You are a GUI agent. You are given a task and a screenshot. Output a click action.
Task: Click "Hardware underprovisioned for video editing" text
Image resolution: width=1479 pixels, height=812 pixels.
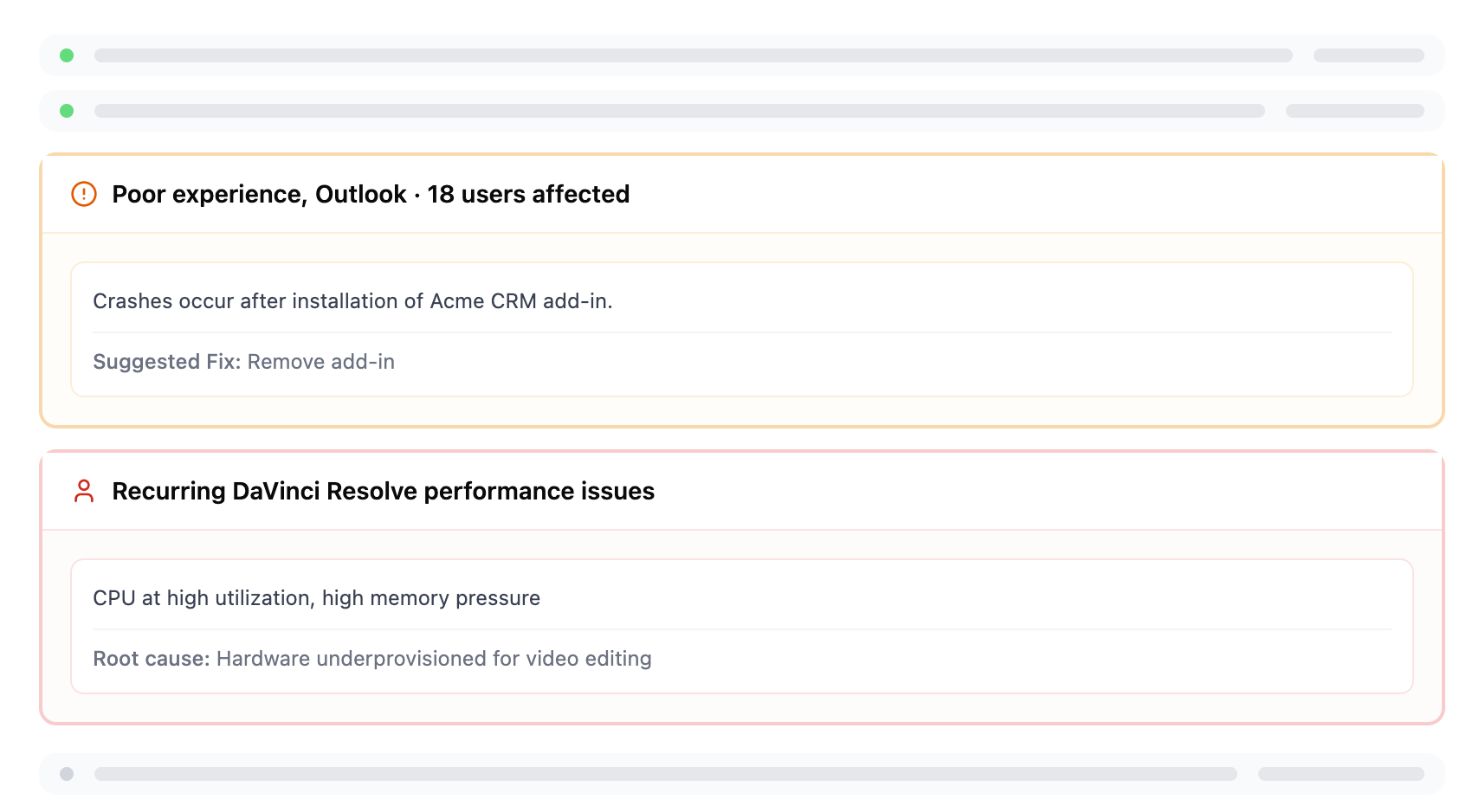(433, 659)
